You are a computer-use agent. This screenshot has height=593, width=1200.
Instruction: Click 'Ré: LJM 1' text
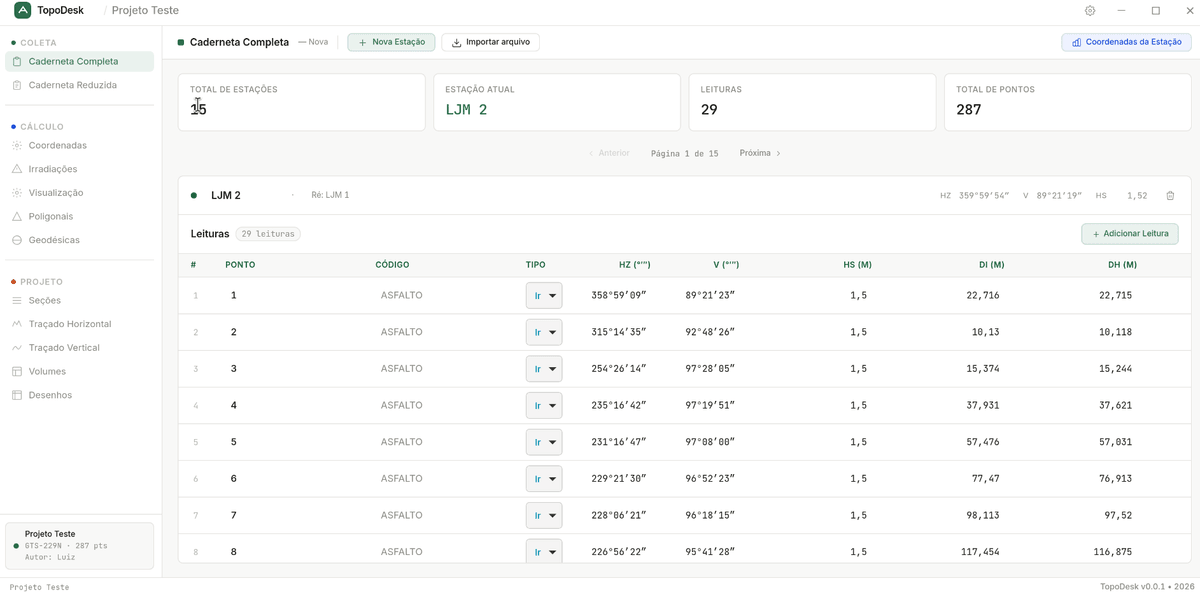pos(330,196)
